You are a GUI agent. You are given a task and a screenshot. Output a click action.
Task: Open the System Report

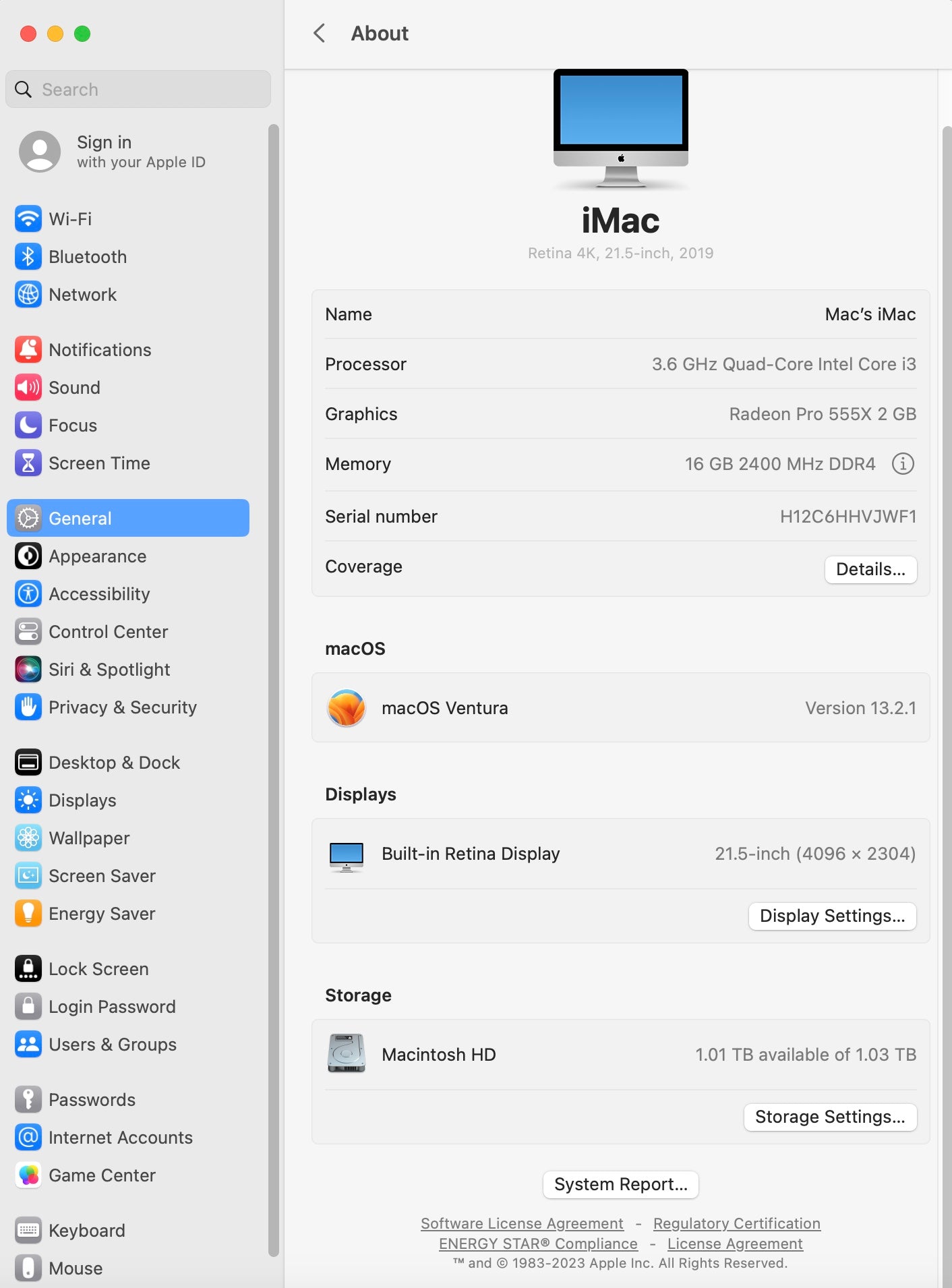[x=621, y=1184]
